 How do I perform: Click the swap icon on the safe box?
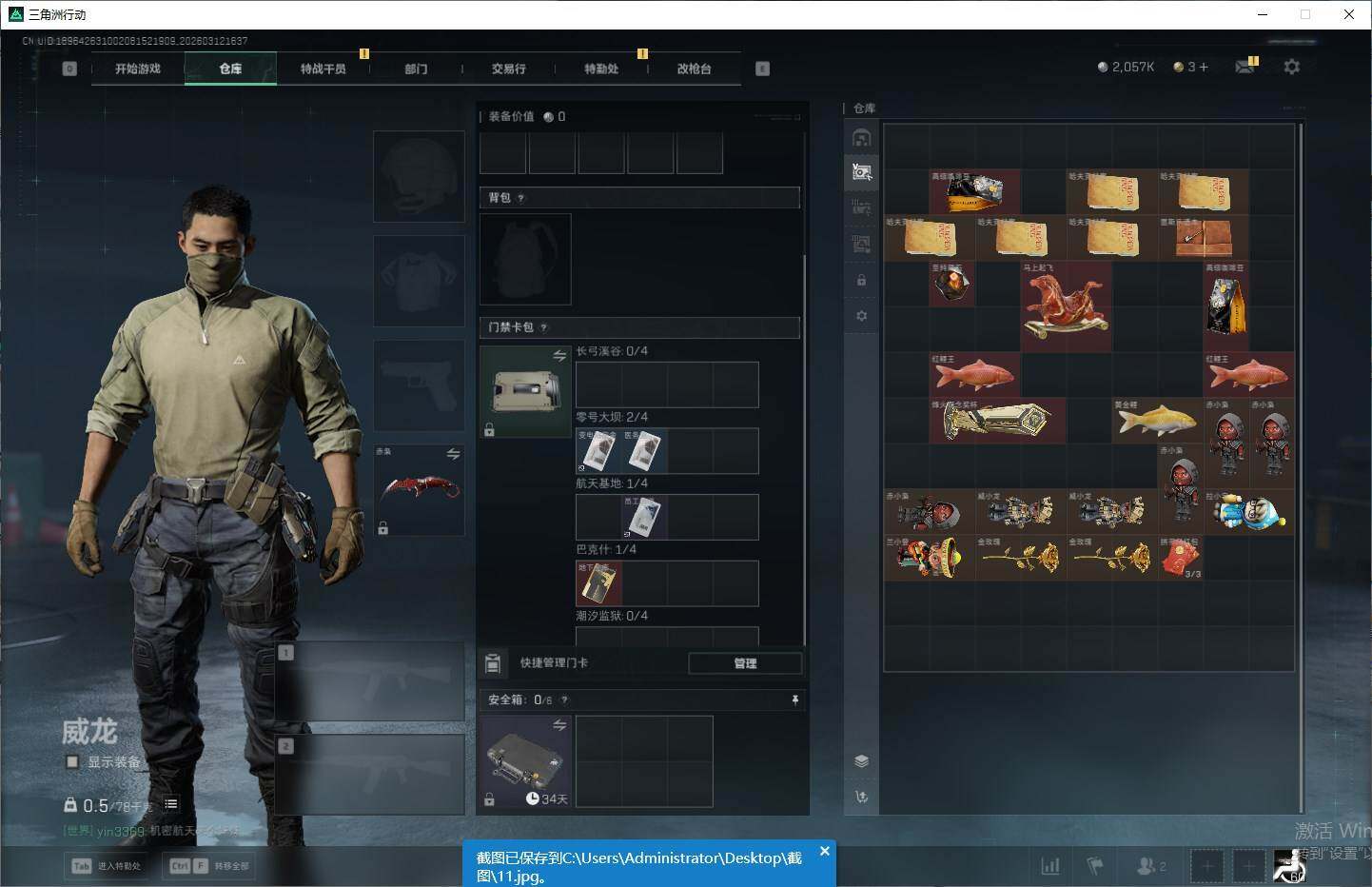(x=559, y=725)
